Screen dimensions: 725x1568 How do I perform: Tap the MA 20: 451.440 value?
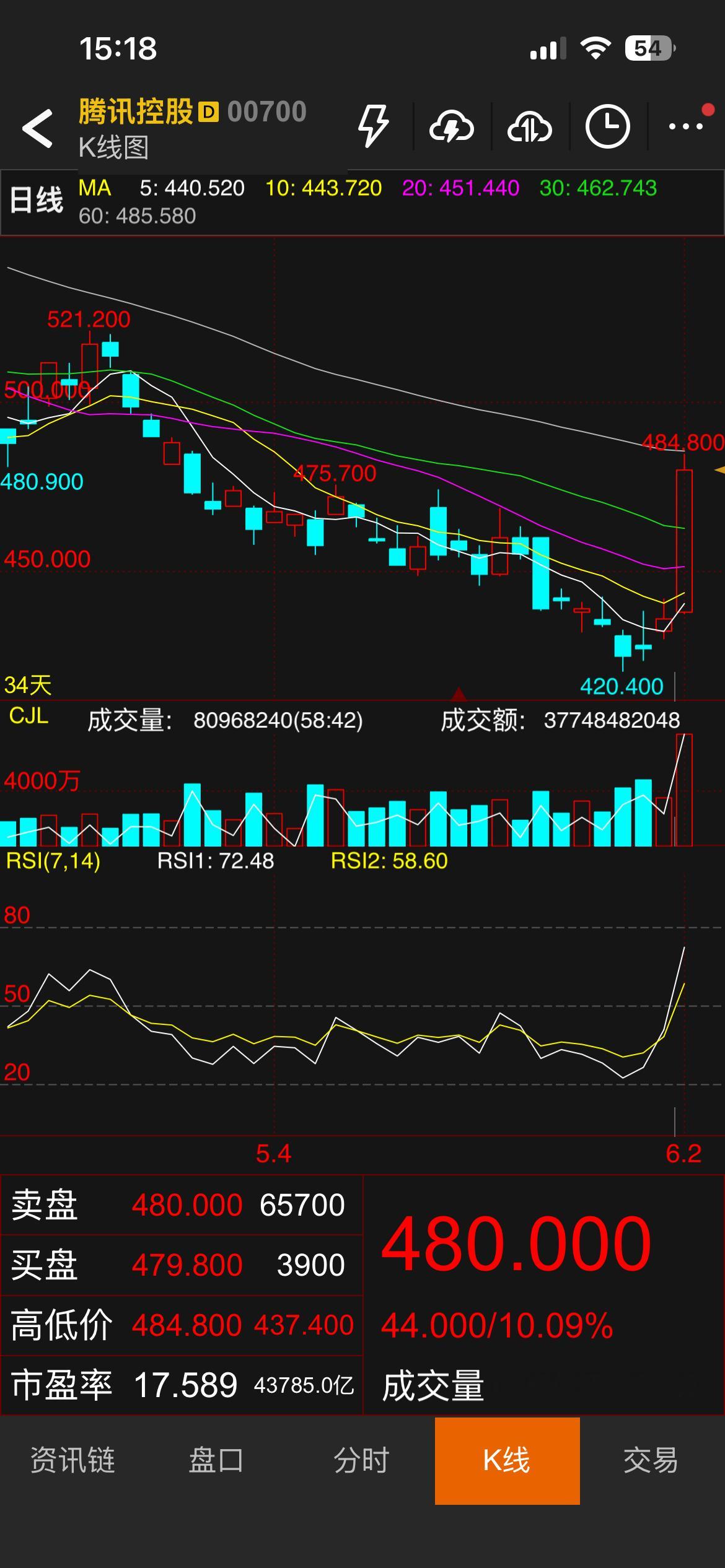[x=460, y=188]
